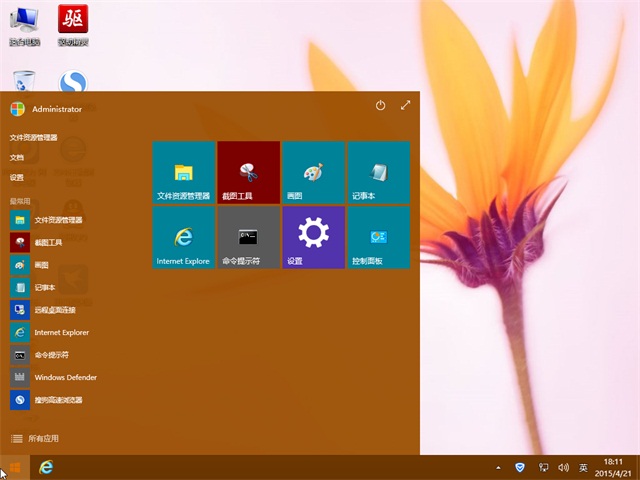Select 画图 in most used list
Image resolution: width=640 pixels, height=480 pixels.
pos(29,265)
